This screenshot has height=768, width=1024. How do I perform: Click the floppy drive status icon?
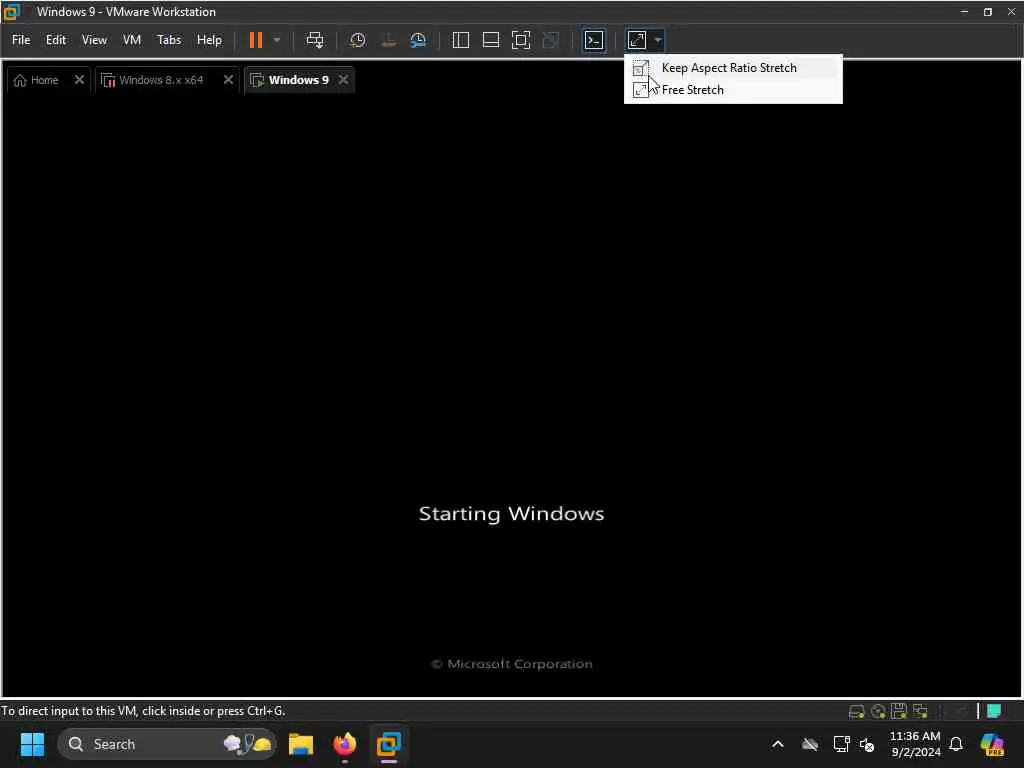[899, 711]
